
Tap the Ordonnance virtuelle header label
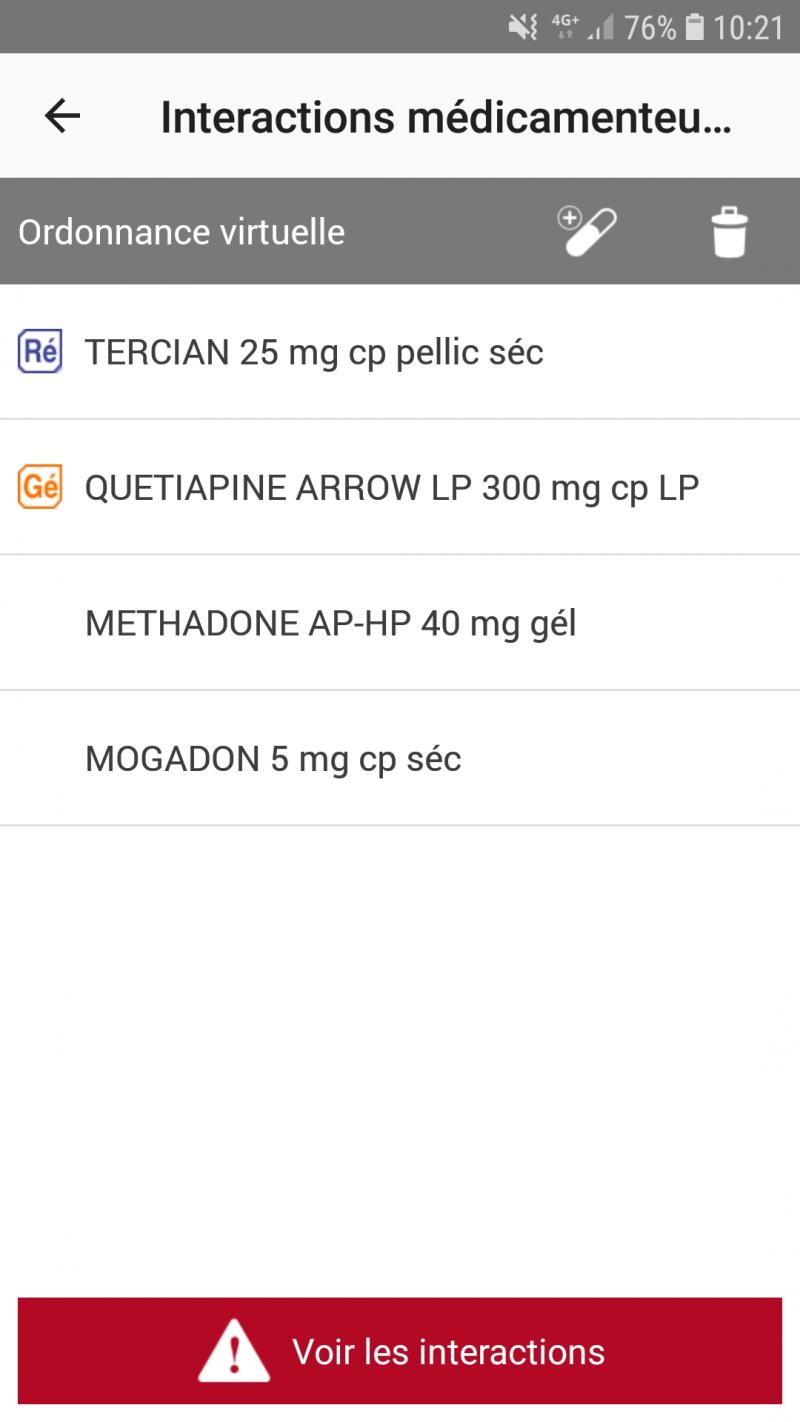pyautogui.click(x=181, y=232)
